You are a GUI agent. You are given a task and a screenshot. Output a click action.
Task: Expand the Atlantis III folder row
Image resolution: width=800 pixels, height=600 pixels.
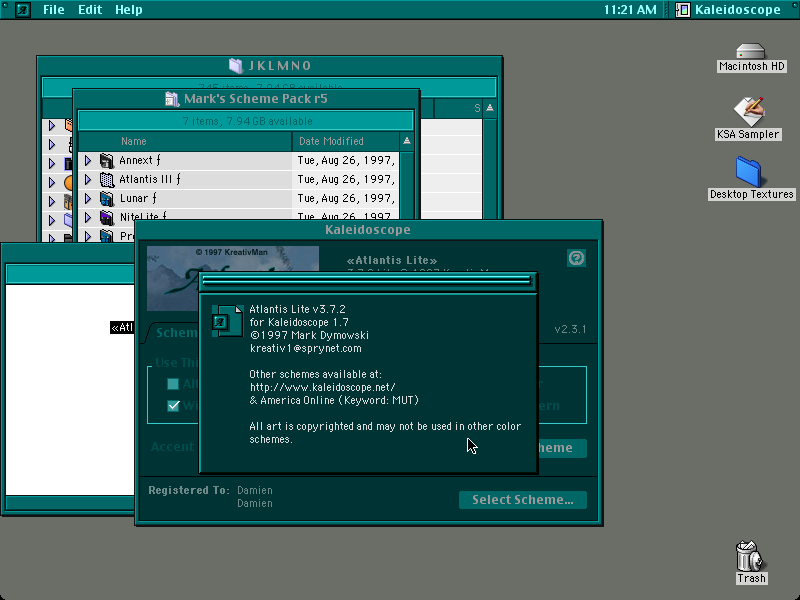(88, 180)
